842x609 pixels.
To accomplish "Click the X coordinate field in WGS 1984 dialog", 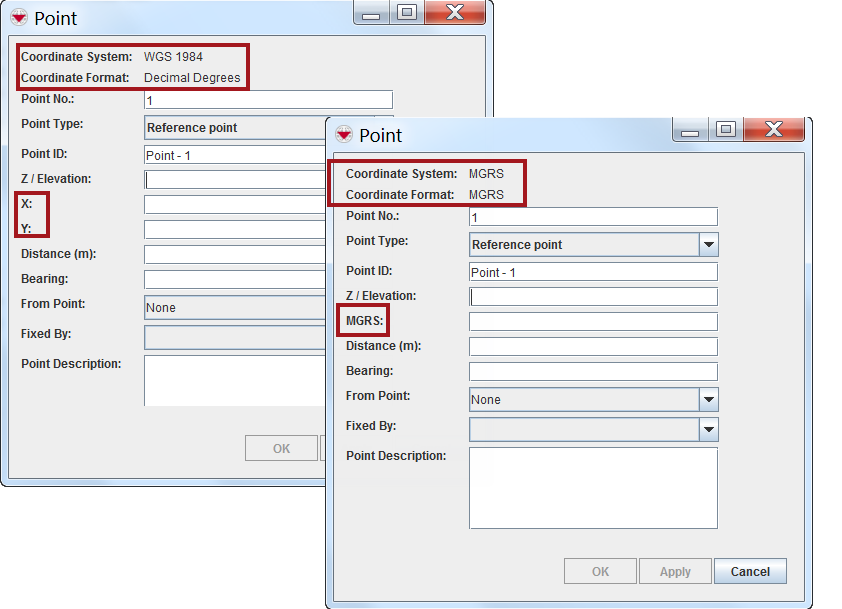I will [x=235, y=205].
